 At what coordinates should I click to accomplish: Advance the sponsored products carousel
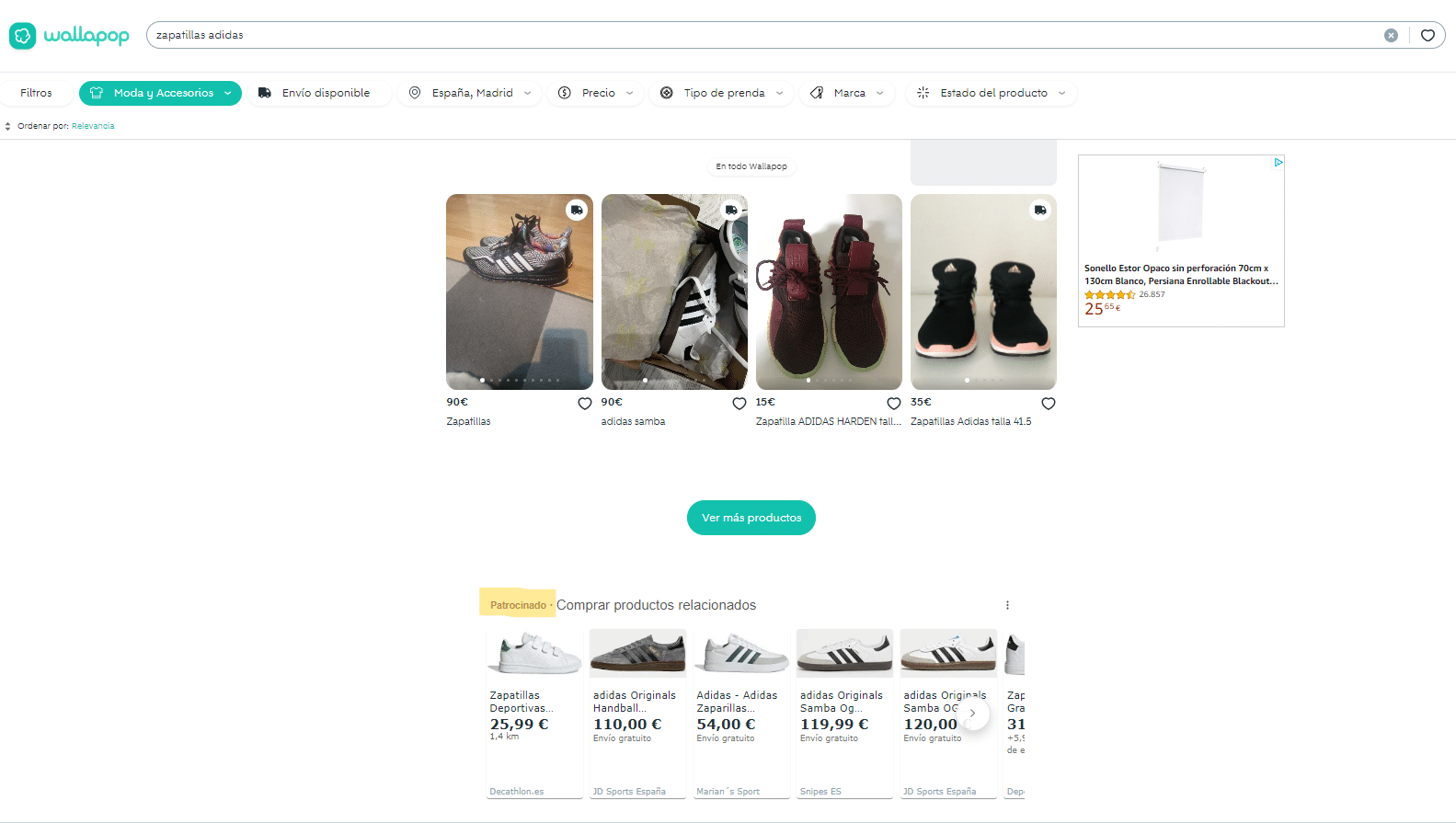972,713
